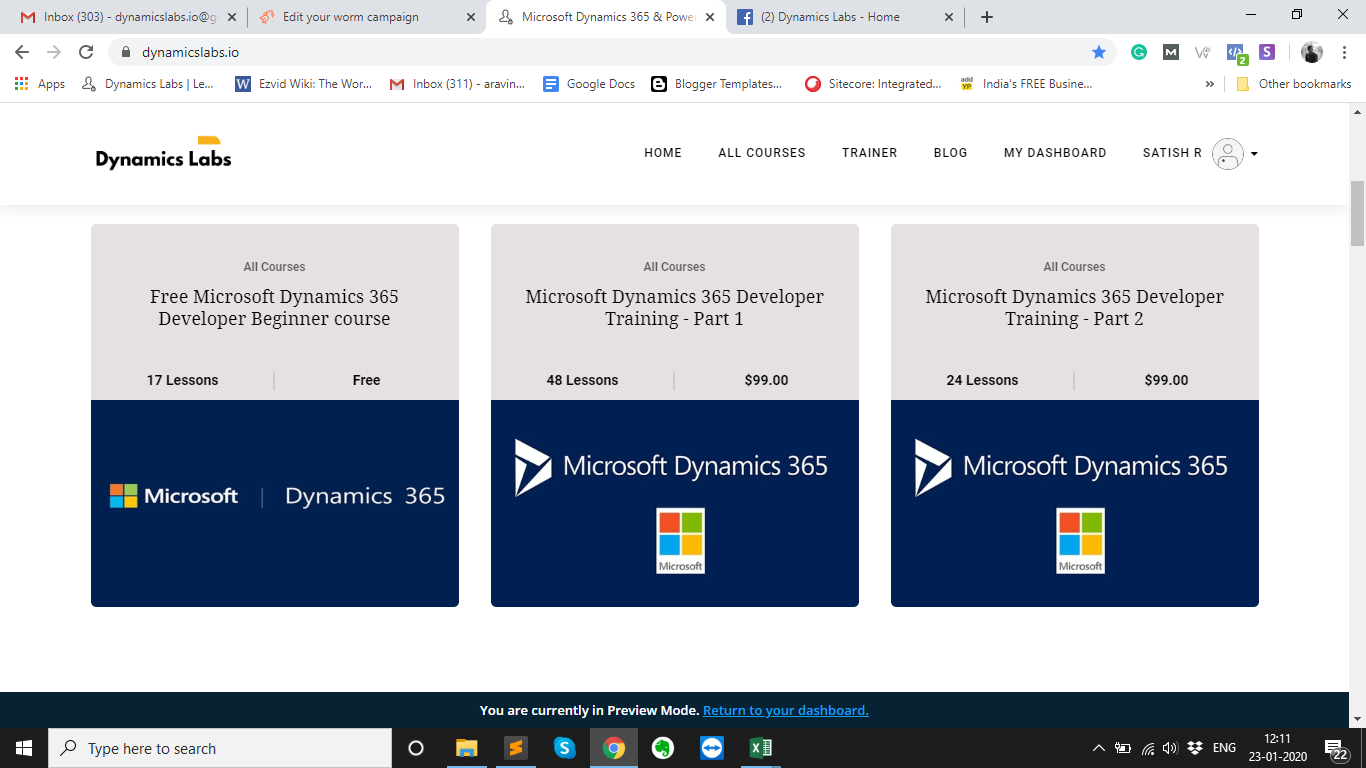
Task: Expand the dropdown arrow beside SATISH R
Action: tap(1254, 155)
